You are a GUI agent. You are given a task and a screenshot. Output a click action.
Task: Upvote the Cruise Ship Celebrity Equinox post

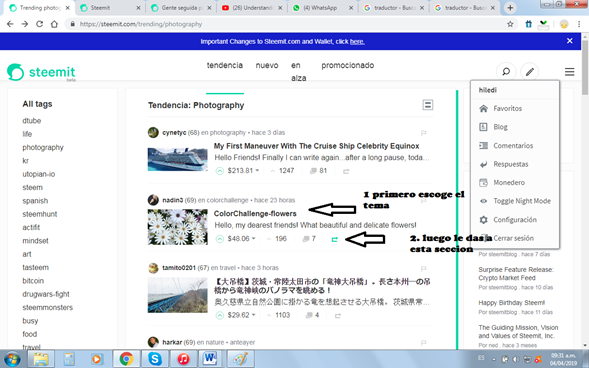click(220, 171)
